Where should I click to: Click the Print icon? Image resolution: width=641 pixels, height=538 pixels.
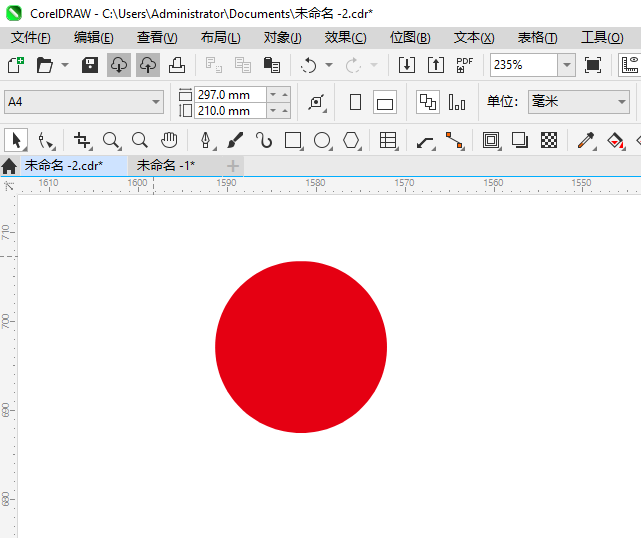point(177,65)
